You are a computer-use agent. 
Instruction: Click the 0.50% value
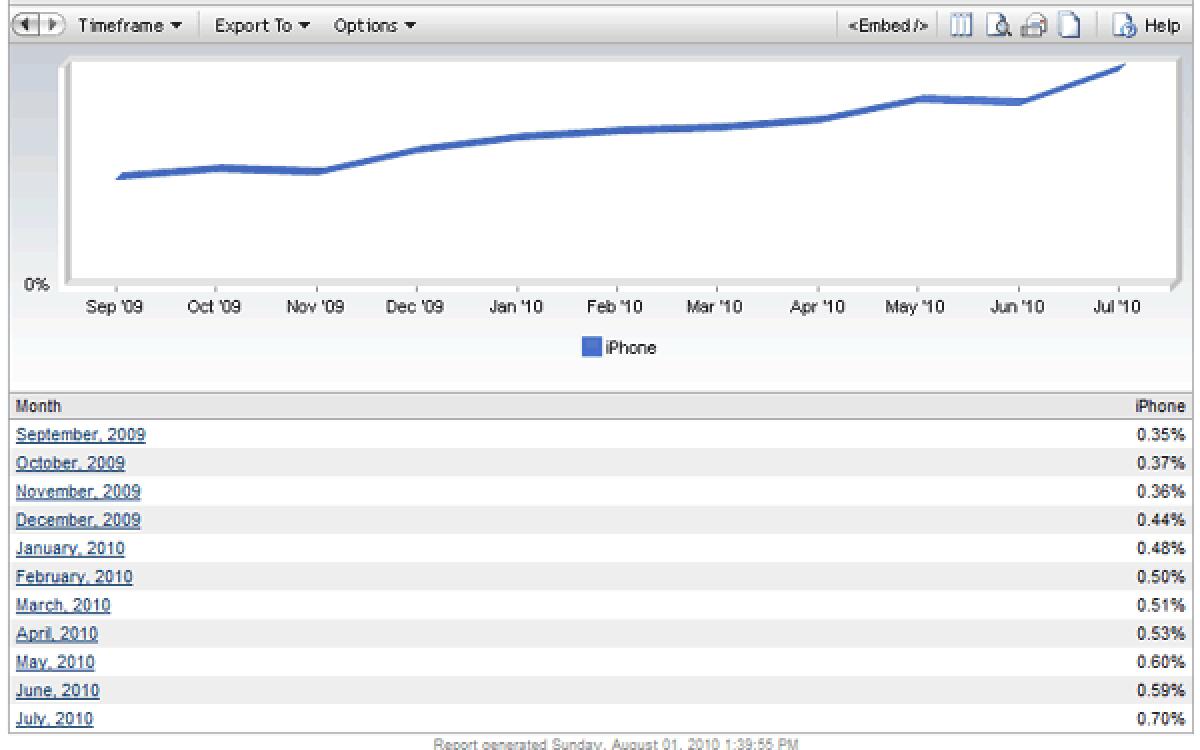pos(1161,577)
